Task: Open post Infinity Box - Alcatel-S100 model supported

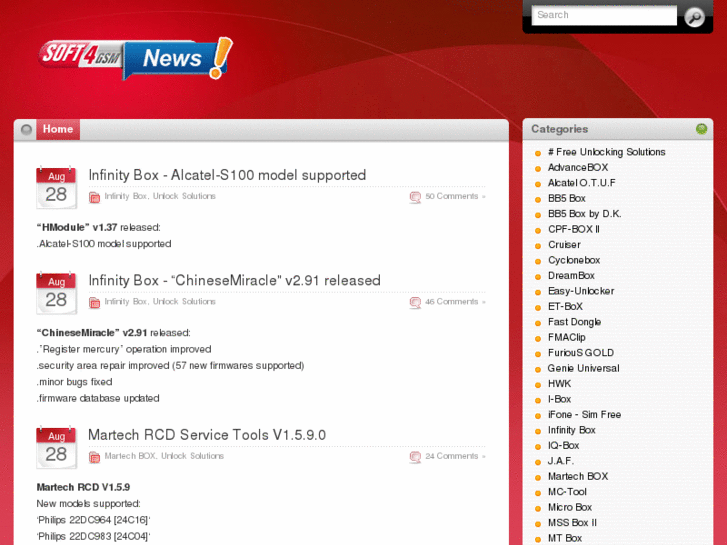Action: click(x=227, y=175)
